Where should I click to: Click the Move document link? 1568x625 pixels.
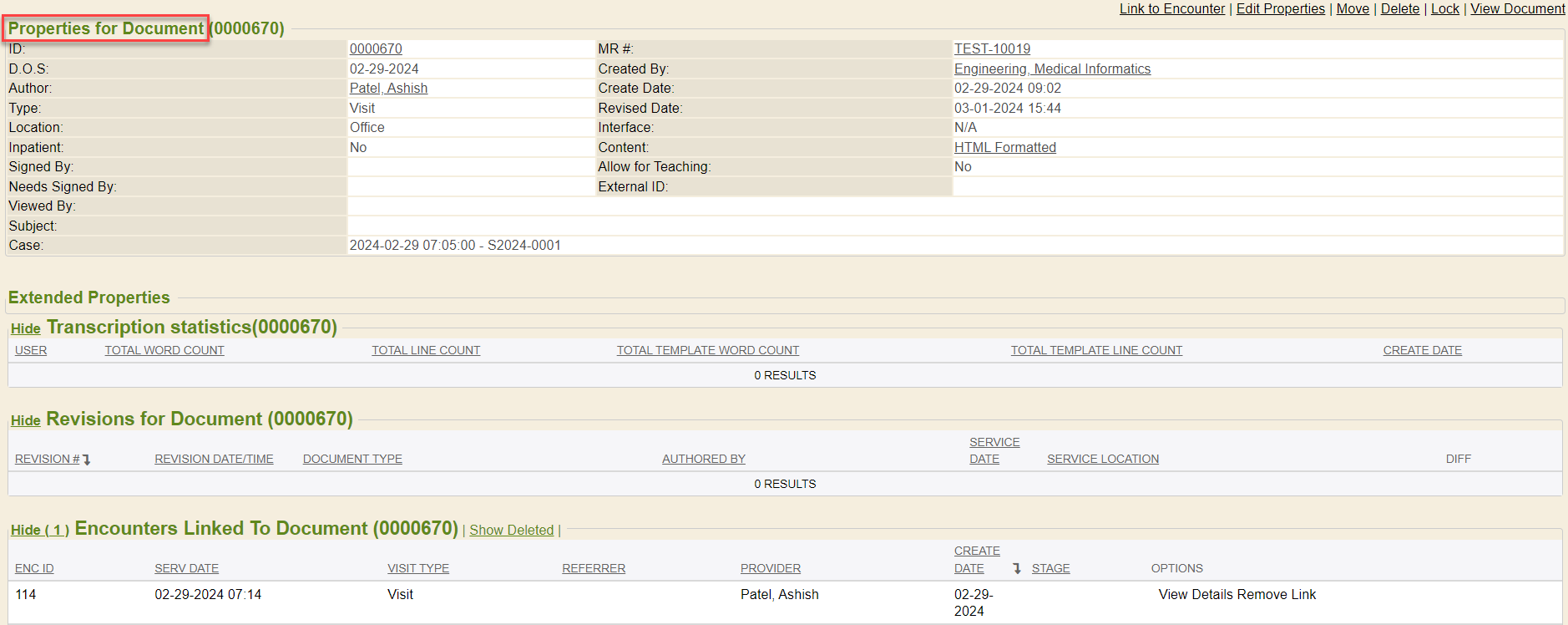[1353, 9]
